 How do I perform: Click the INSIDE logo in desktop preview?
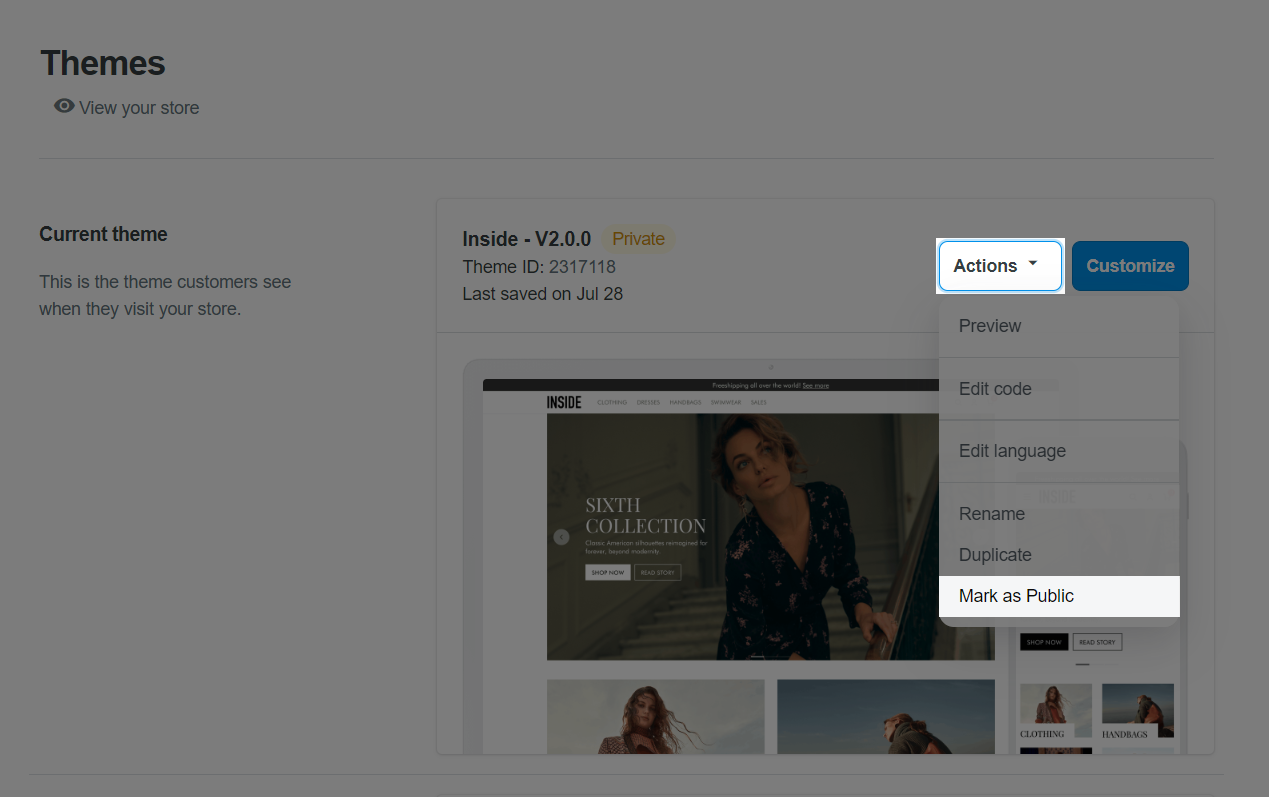[564, 402]
